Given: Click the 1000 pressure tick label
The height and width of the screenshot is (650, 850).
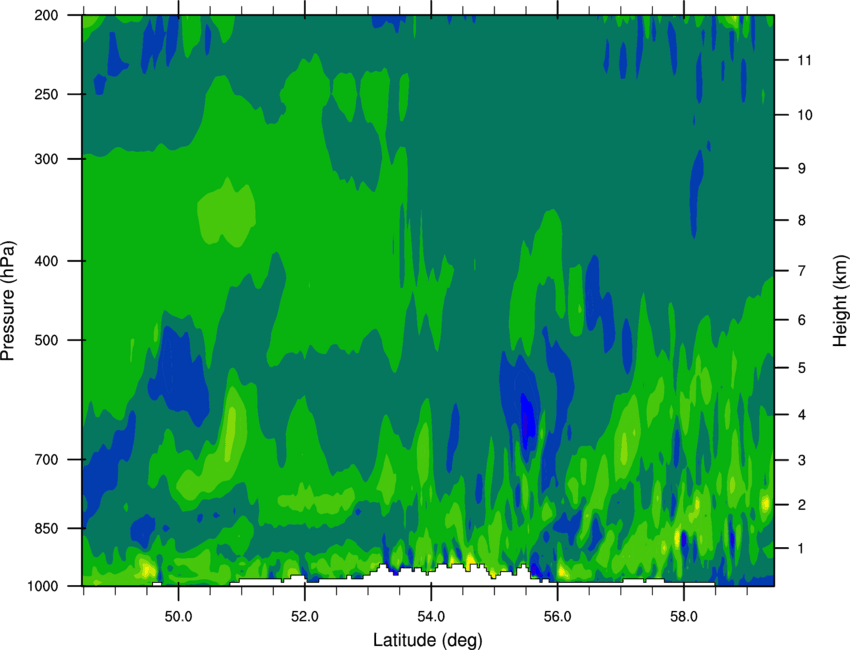Looking at the screenshot, I should pos(42,586).
